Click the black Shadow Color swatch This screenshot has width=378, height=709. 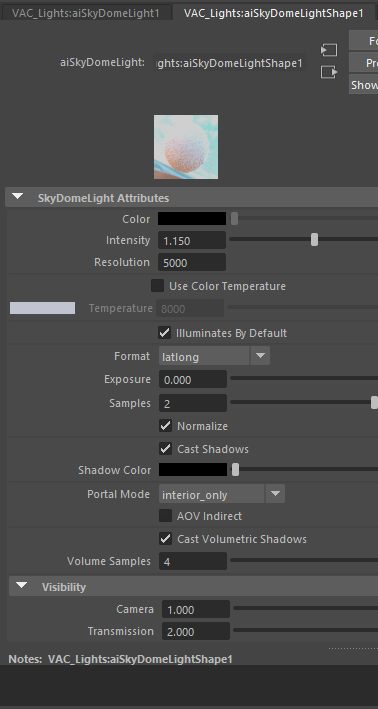click(193, 469)
